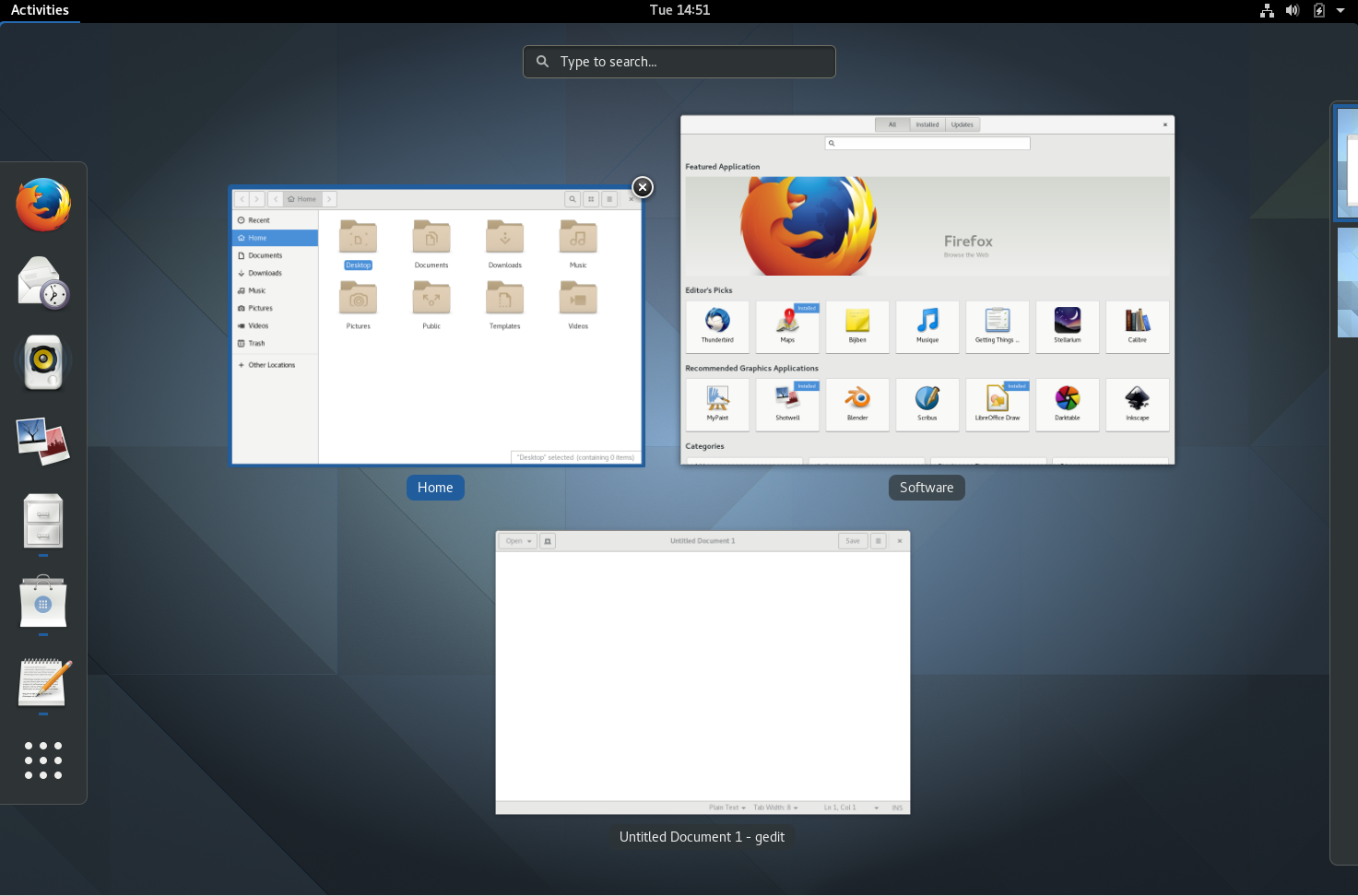Image resolution: width=1358 pixels, height=896 pixels.
Task: Open Shotwell photo manager from the dock
Action: pos(43,441)
